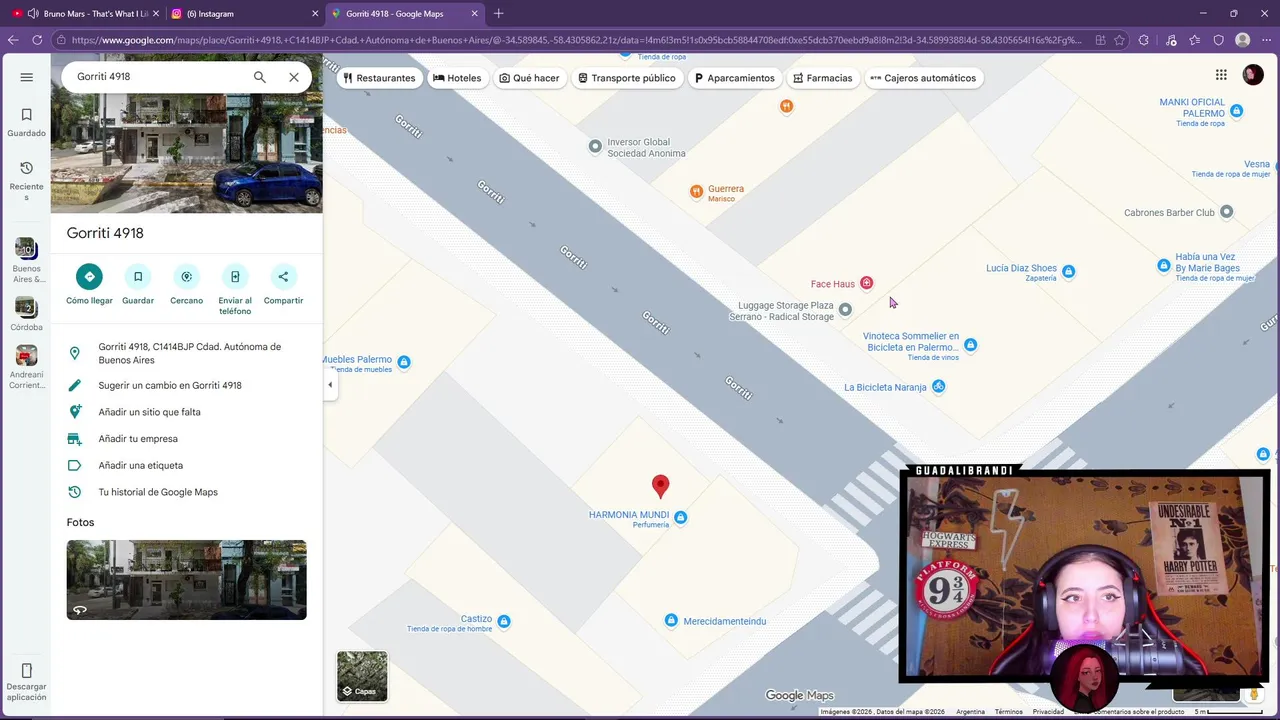Viewport: 1280px width, 720px height.
Task: Click the header photo of Gorriti 4918
Action: click(187, 155)
